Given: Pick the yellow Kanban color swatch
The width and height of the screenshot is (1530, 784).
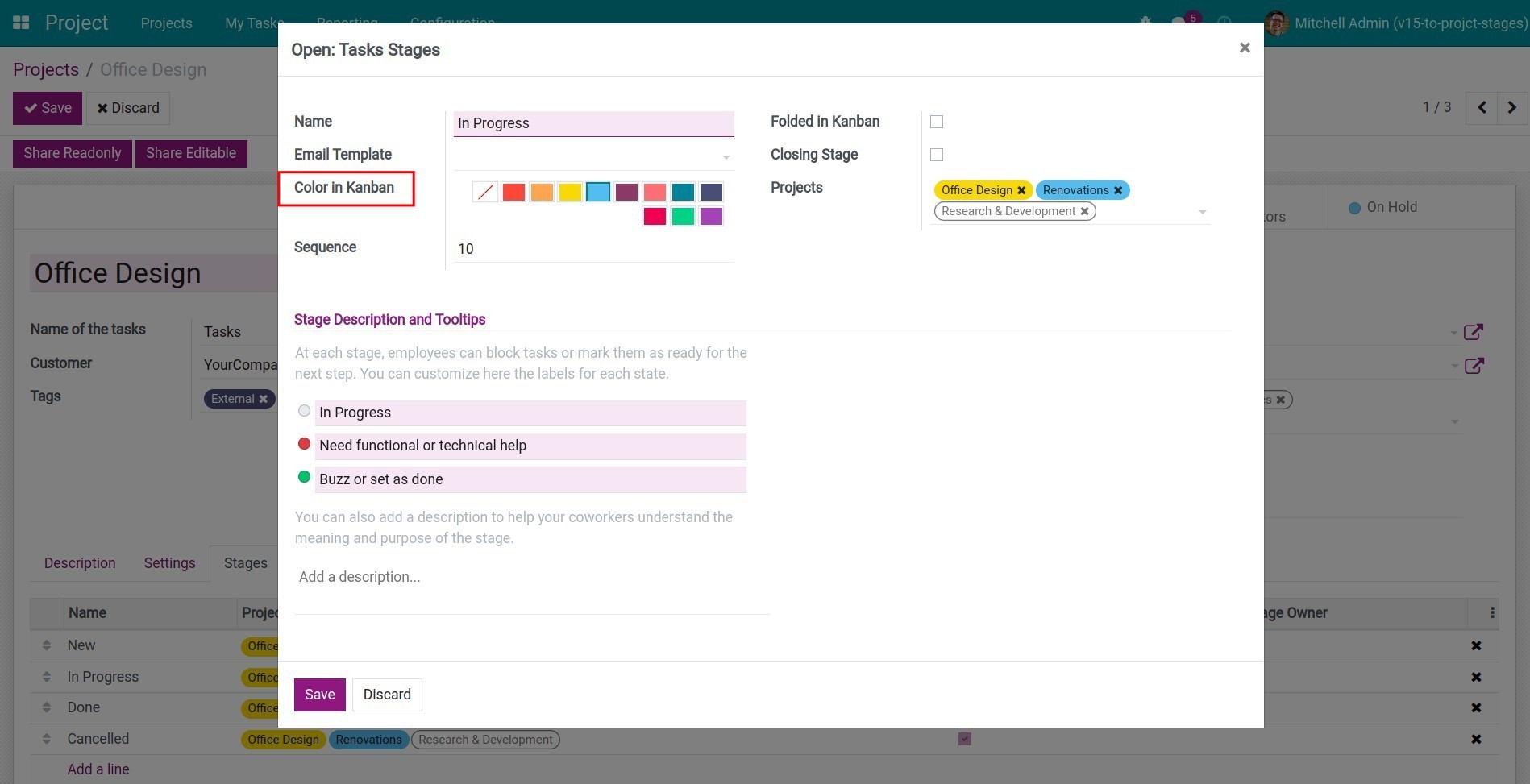Looking at the screenshot, I should tap(569, 192).
